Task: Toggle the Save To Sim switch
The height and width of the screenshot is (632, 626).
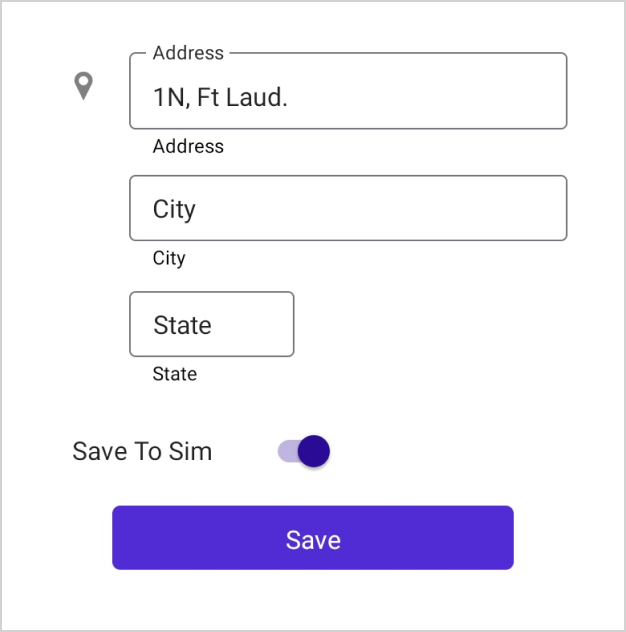Action: (x=304, y=452)
